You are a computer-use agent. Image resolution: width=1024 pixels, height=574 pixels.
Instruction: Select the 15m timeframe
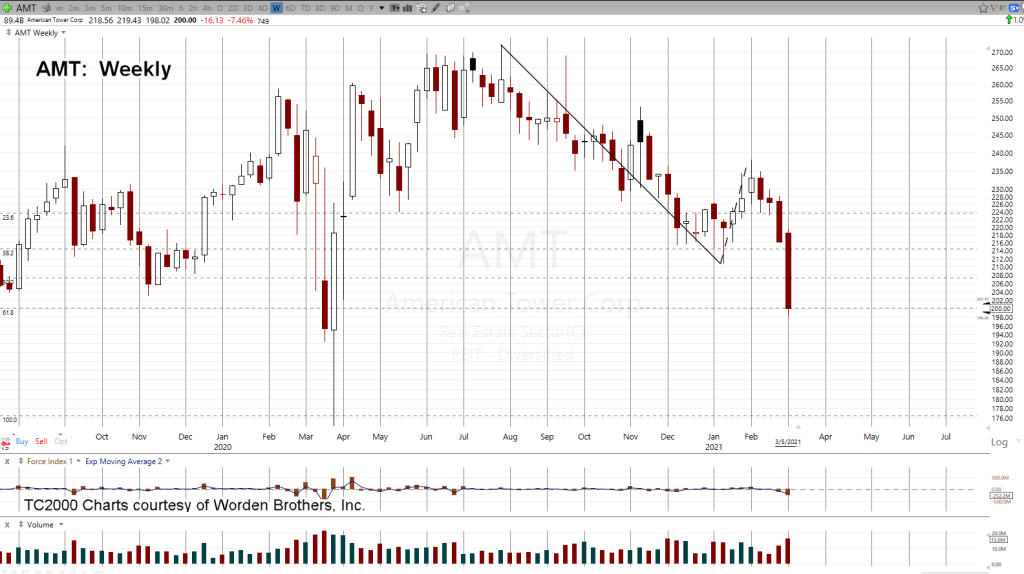pos(143,8)
